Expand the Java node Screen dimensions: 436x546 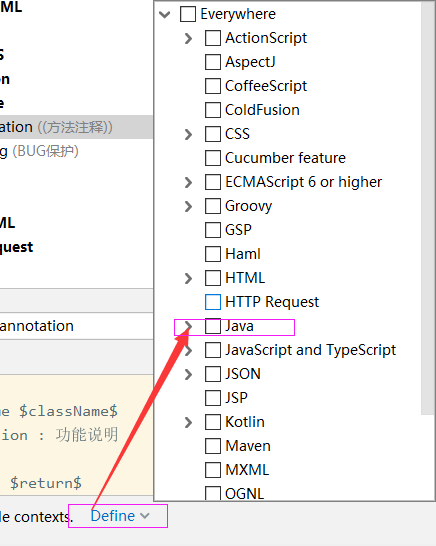point(188,326)
